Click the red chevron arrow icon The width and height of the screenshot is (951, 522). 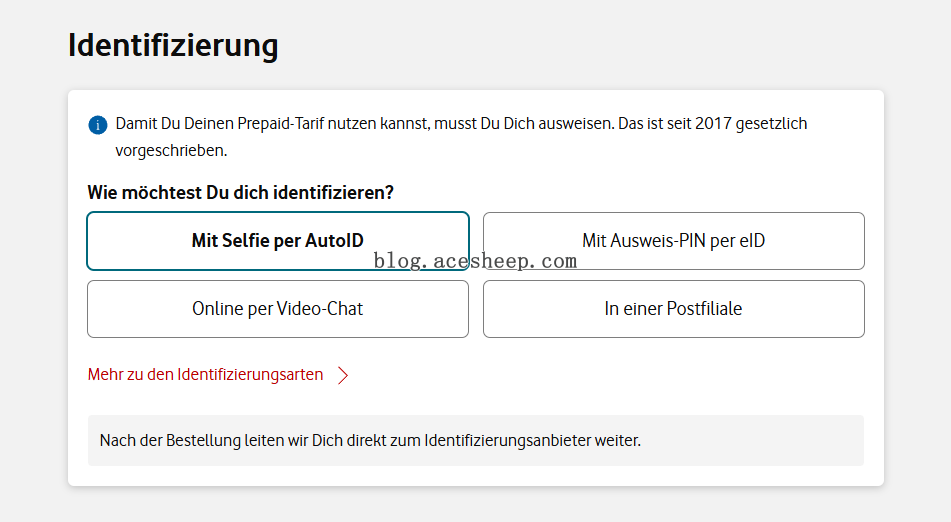[x=343, y=375]
